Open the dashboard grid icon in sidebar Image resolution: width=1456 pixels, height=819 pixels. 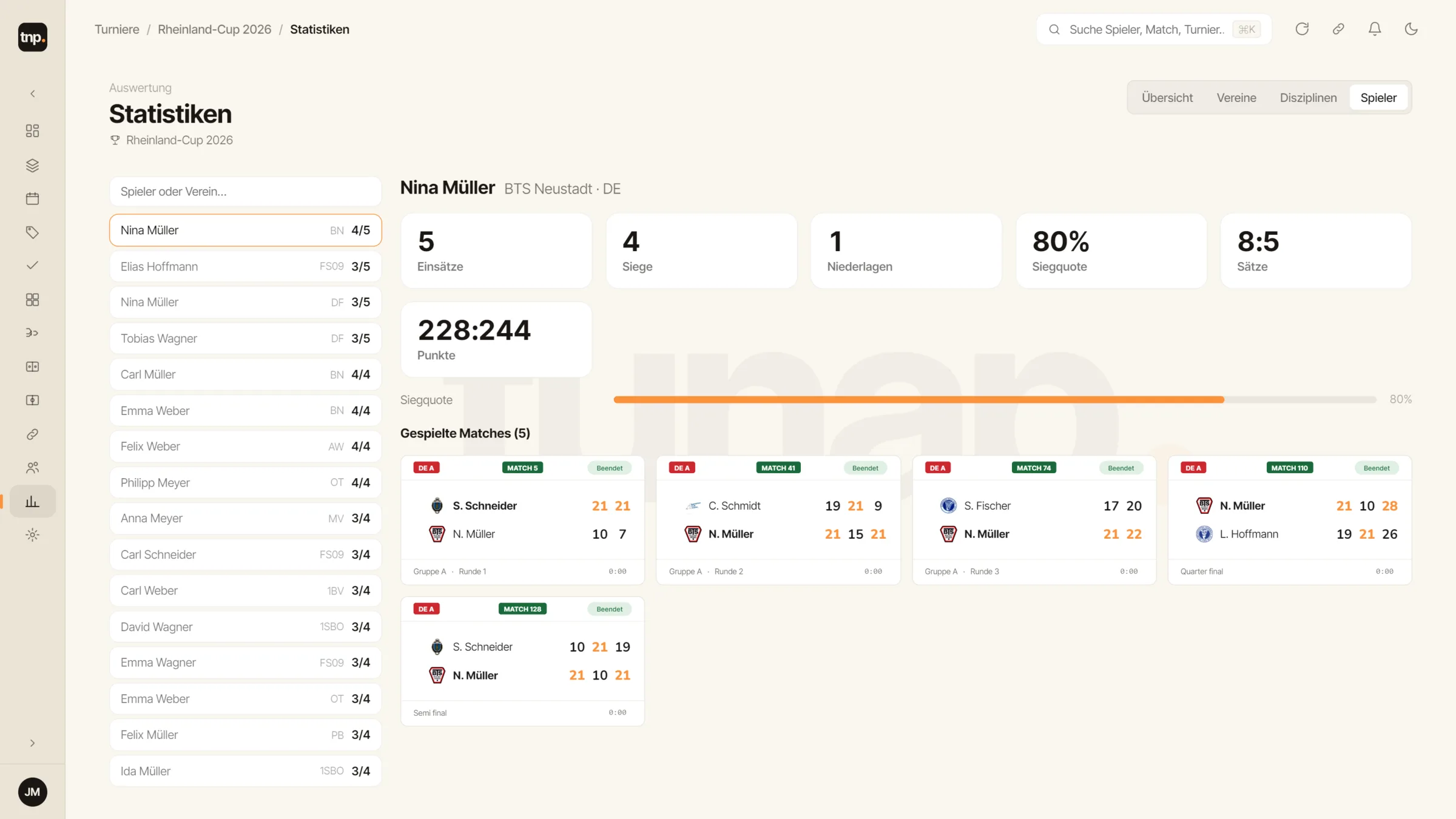[33, 131]
